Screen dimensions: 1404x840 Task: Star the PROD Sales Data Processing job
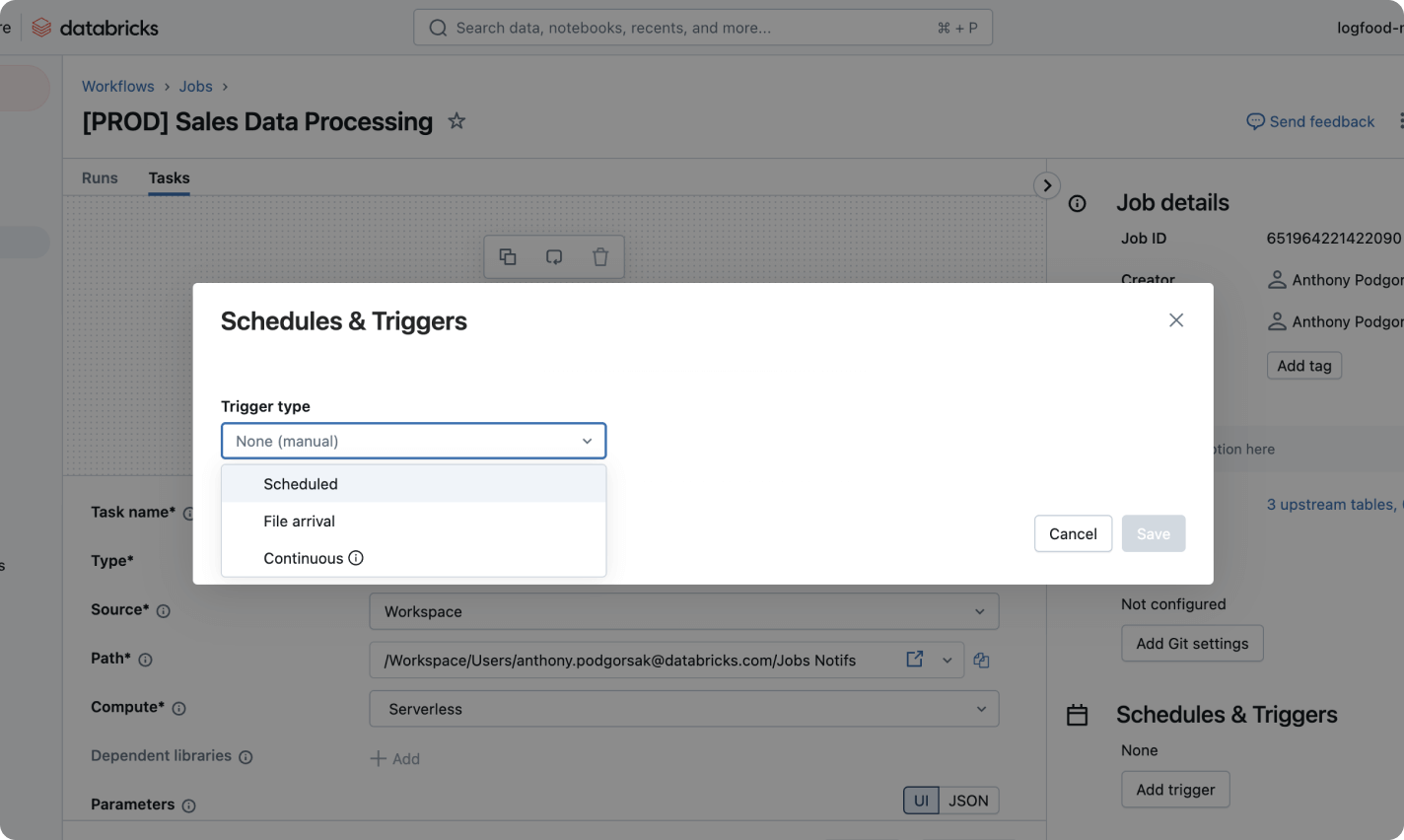point(456,121)
